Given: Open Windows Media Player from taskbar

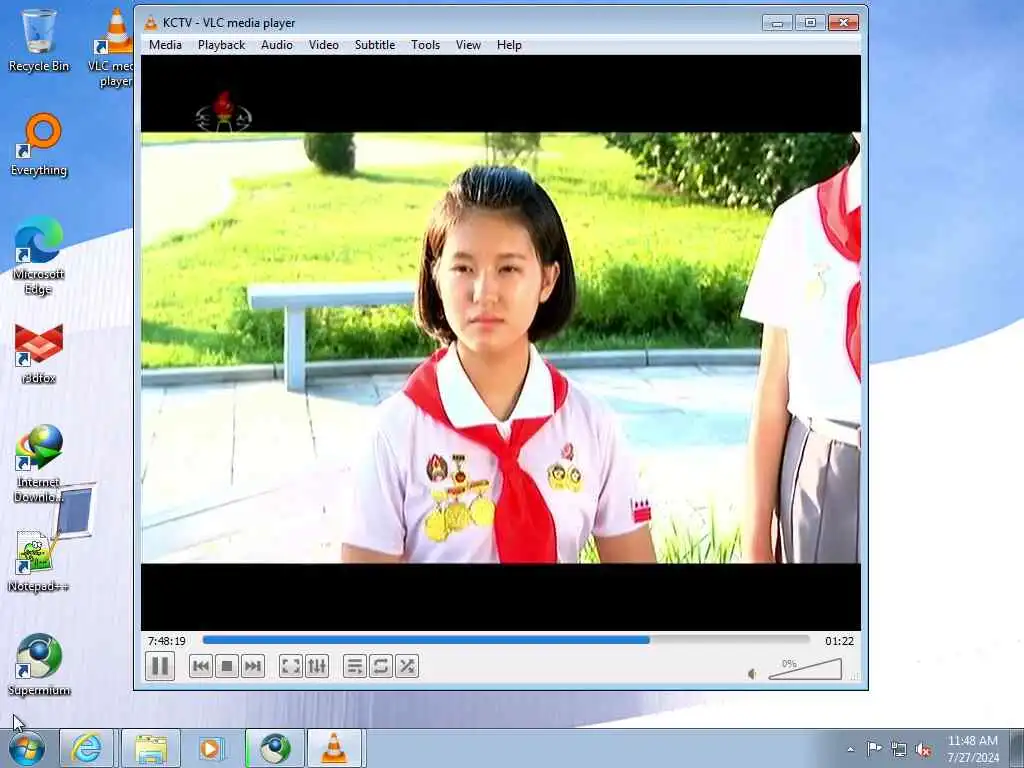Looking at the screenshot, I should 210,748.
